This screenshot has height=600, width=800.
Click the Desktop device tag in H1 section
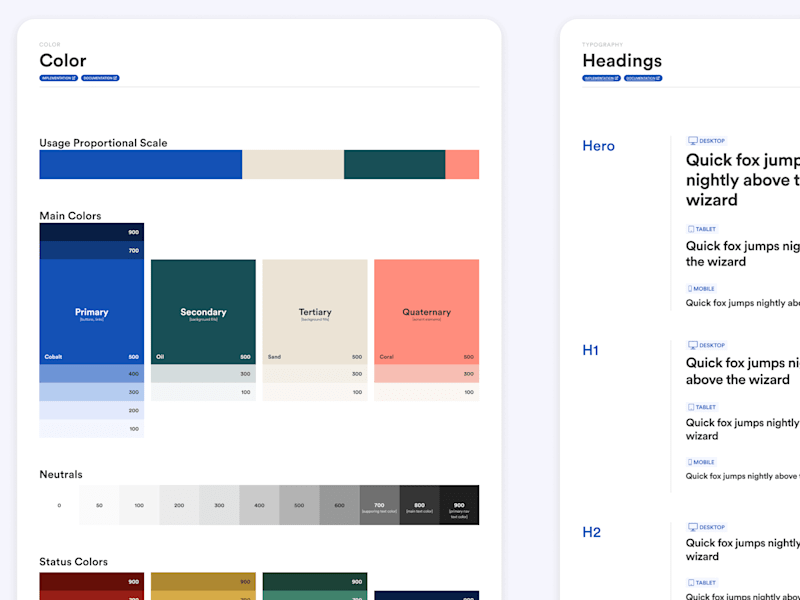[707, 345]
